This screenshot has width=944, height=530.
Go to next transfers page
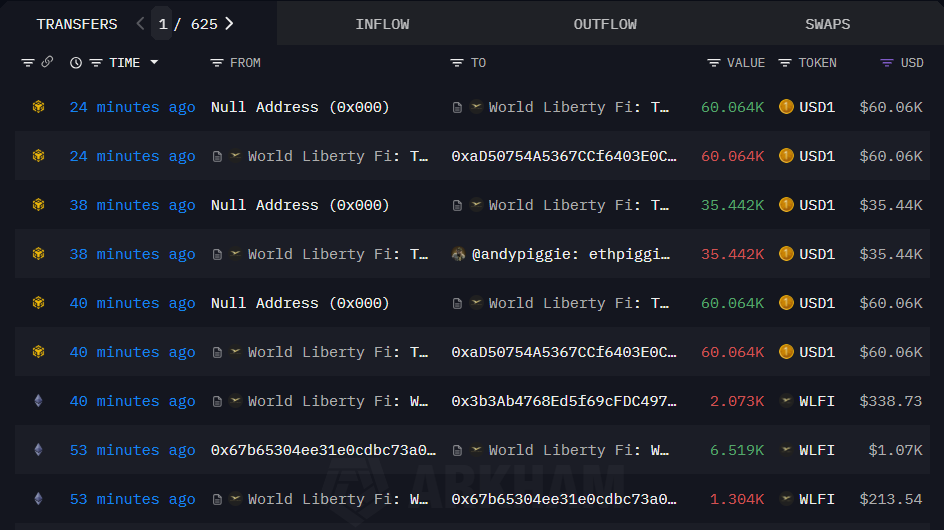(x=230, y=24)
